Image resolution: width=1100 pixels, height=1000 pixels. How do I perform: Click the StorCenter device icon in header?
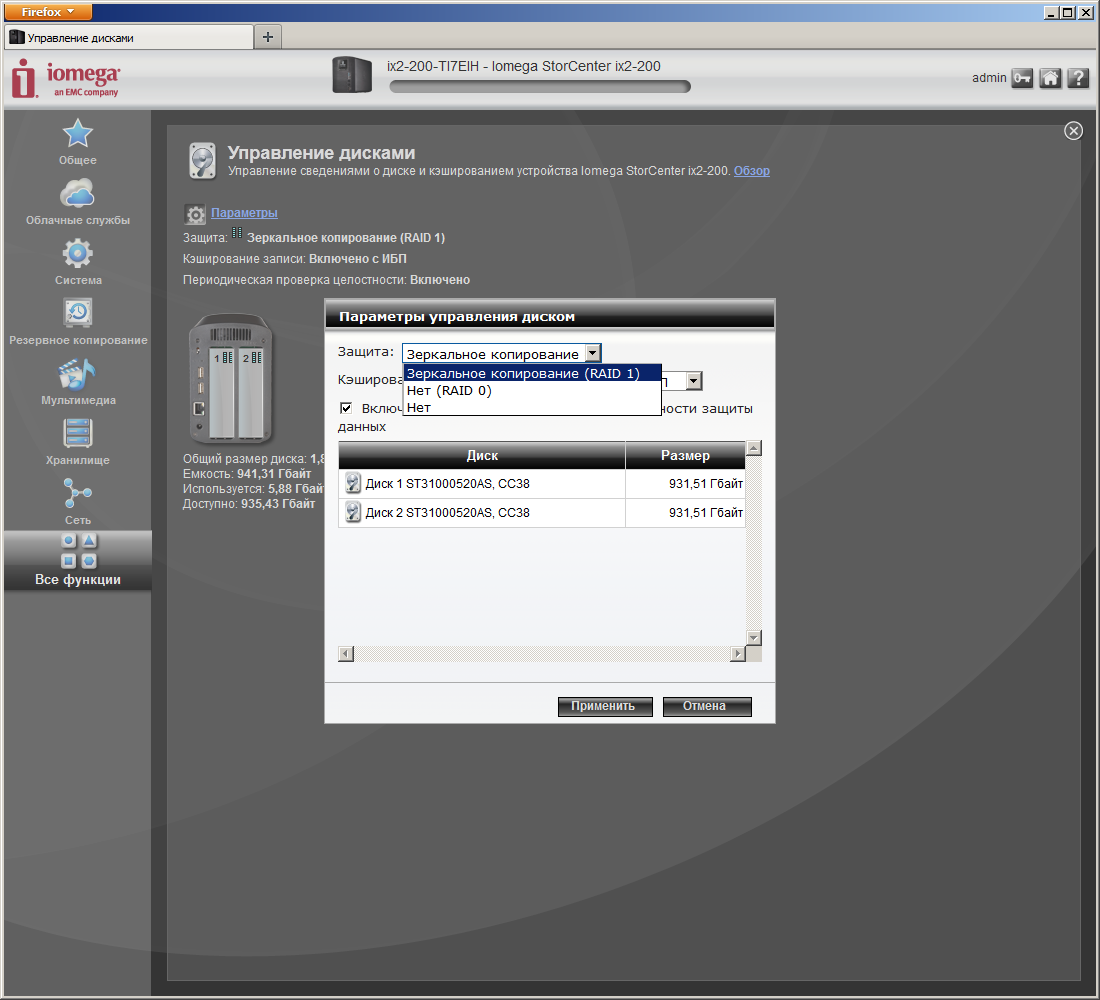point(352,75)
